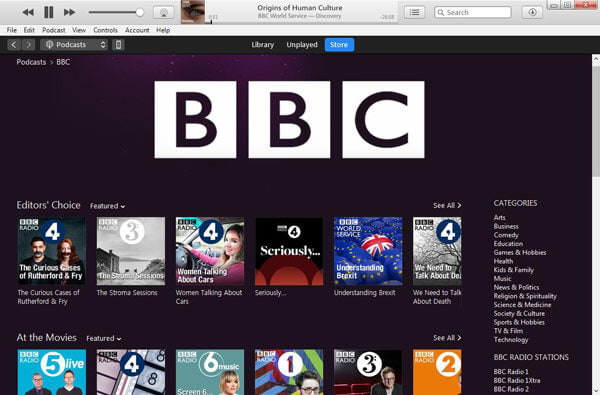Open Curious Cases of Rutherford & Fry artwork
The image size is (600, 395).
coord(52,251)
